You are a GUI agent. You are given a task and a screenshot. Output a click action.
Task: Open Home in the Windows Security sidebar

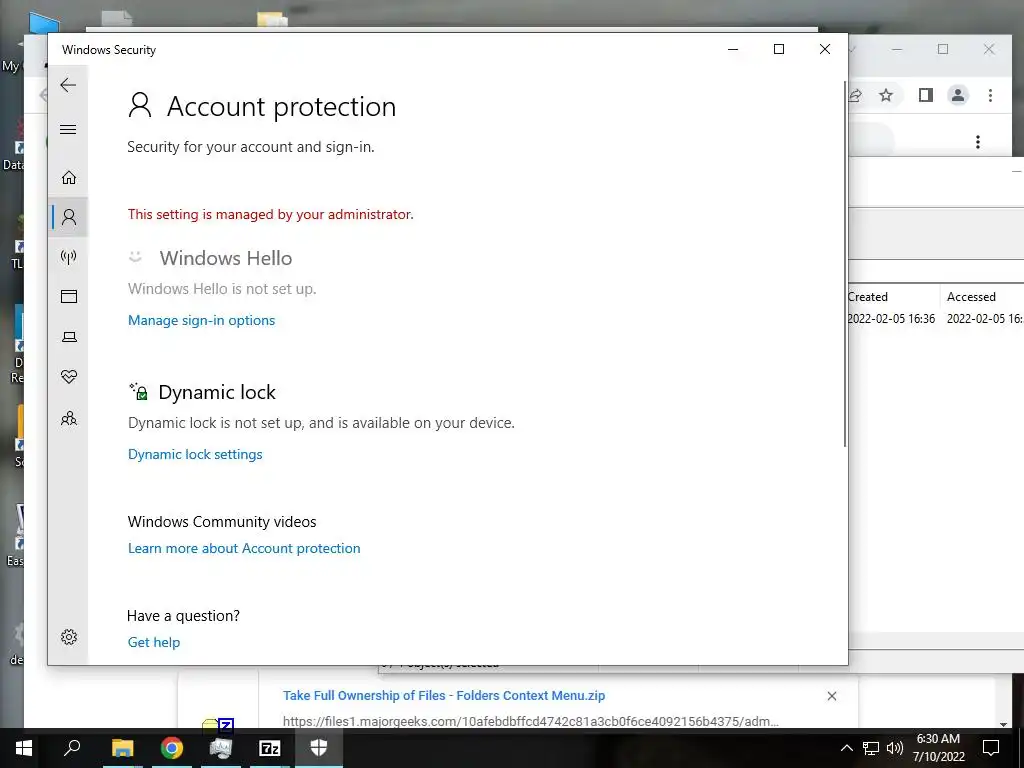(69, 178)
